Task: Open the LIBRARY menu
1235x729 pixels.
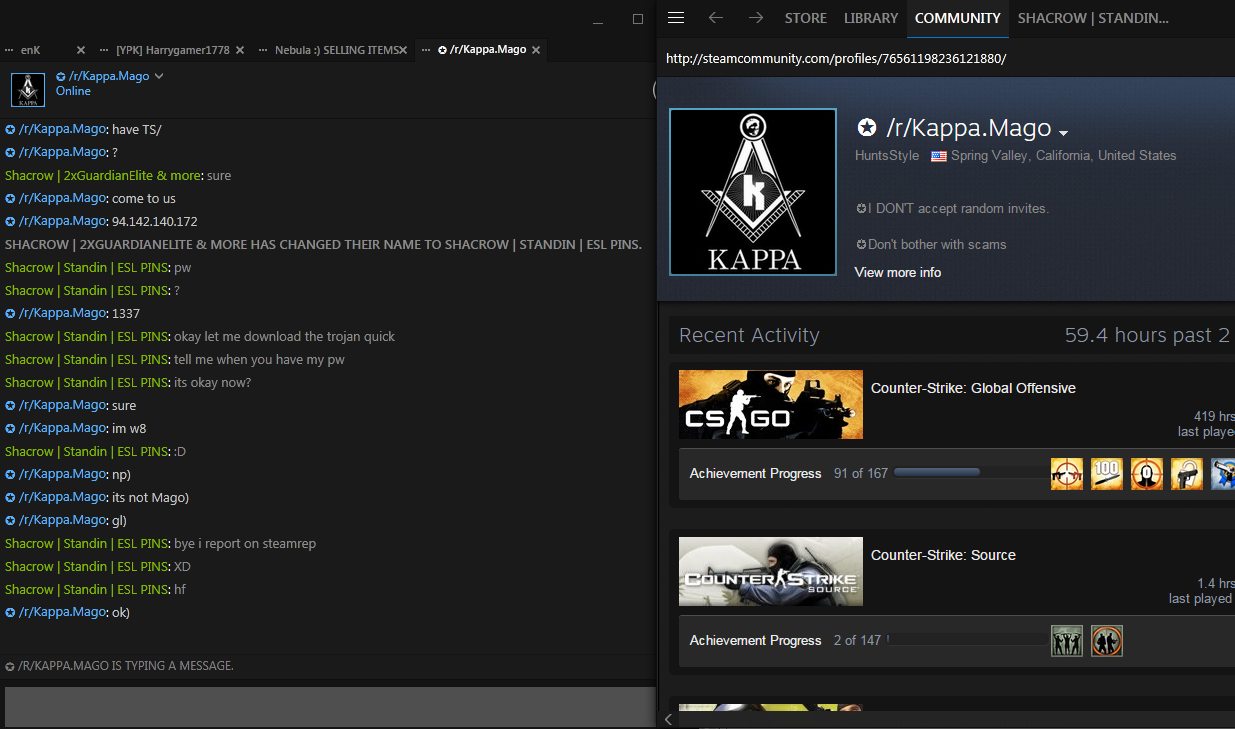Action: 871,18
